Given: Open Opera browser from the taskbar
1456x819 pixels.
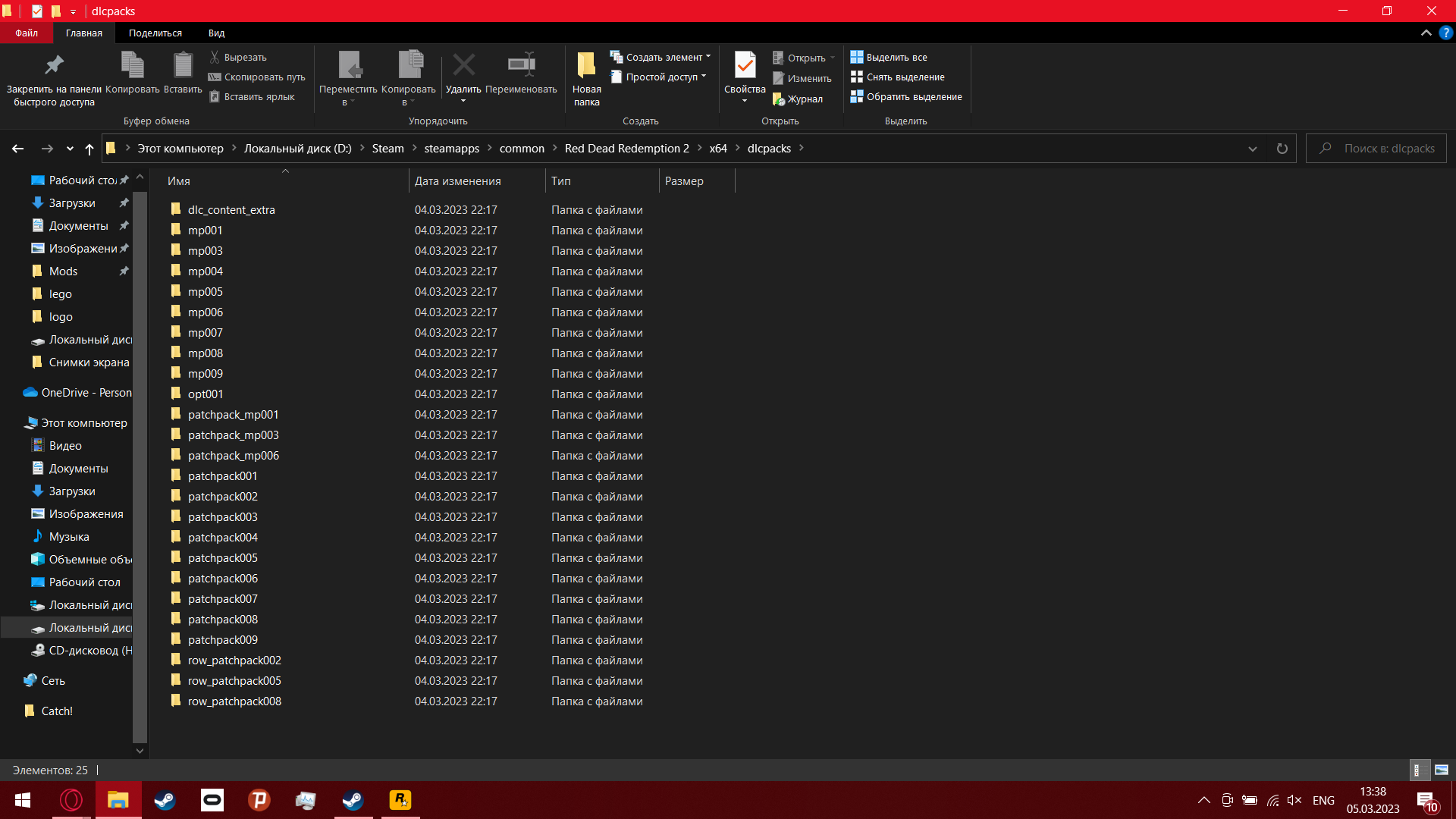Looking at the screenshot, I should point(71,800).
